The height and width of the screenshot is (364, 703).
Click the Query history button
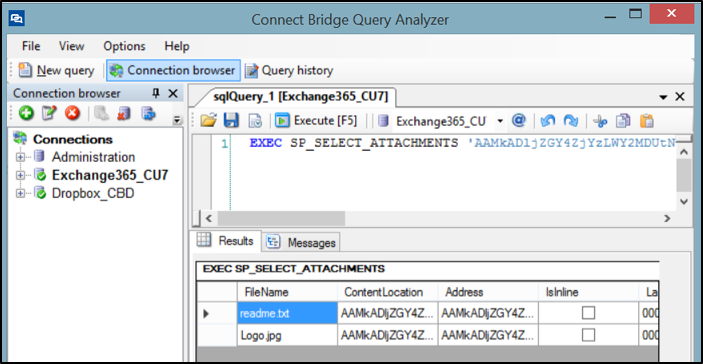pyautogui.click(x=289, y=70)
